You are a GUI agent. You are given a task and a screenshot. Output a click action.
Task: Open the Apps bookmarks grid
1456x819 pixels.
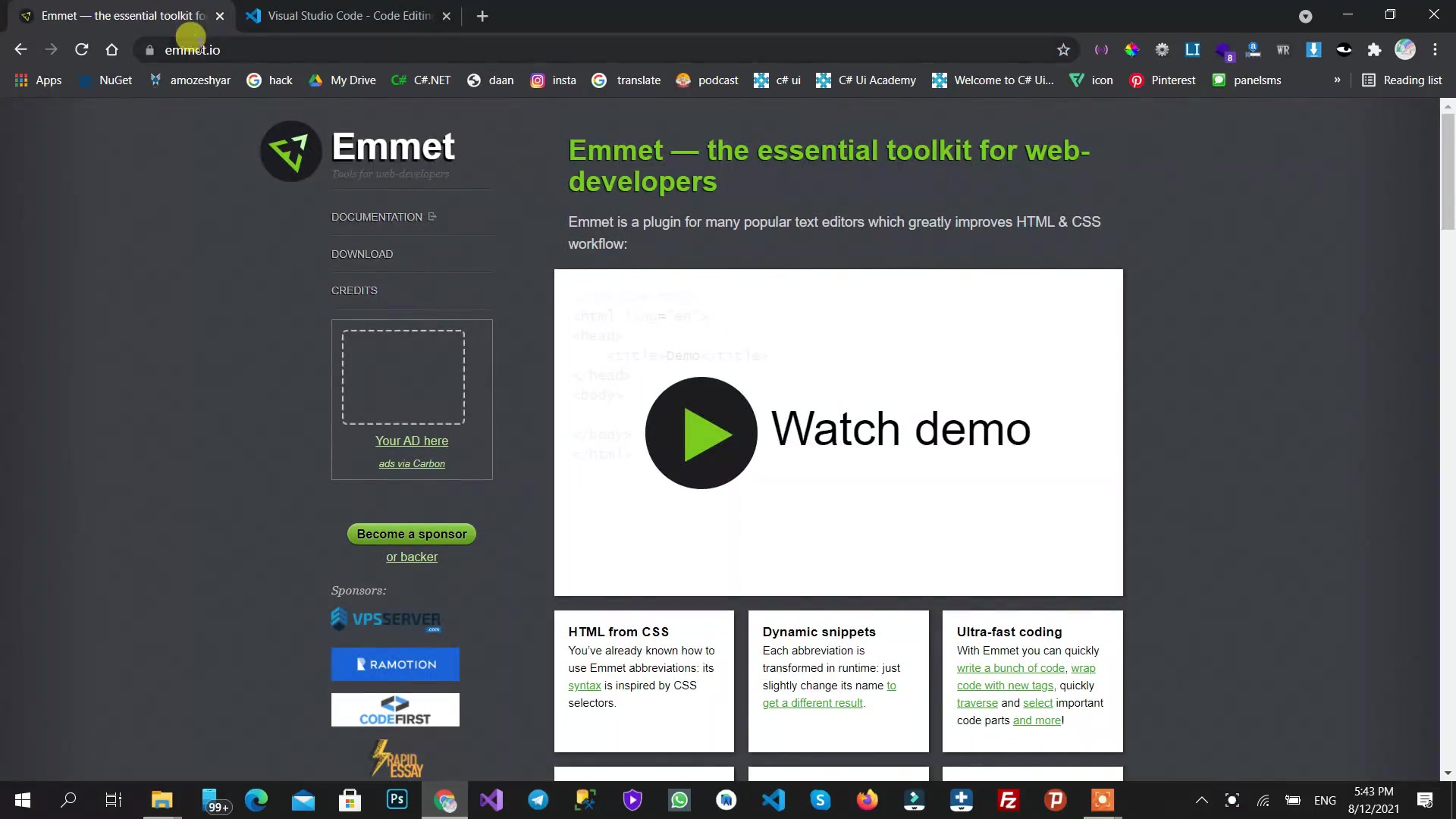tap(38, 80)
